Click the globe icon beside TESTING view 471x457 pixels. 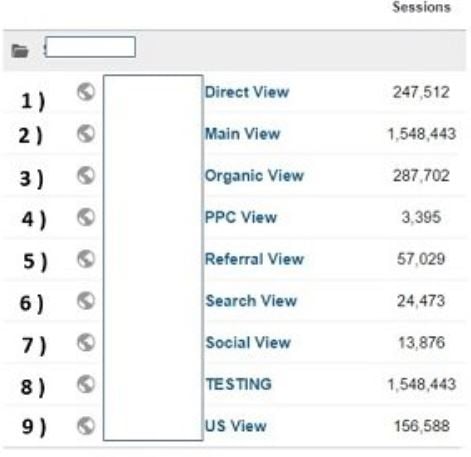pos(86,384)
